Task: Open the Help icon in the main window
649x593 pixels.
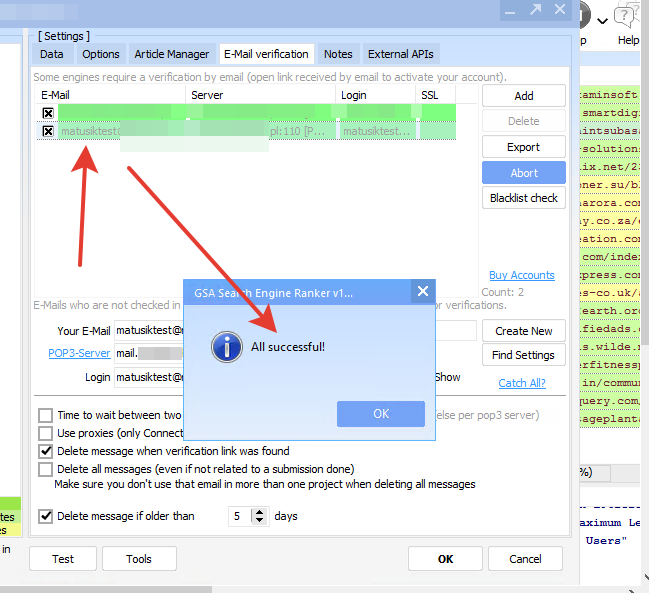Action: 627,17
